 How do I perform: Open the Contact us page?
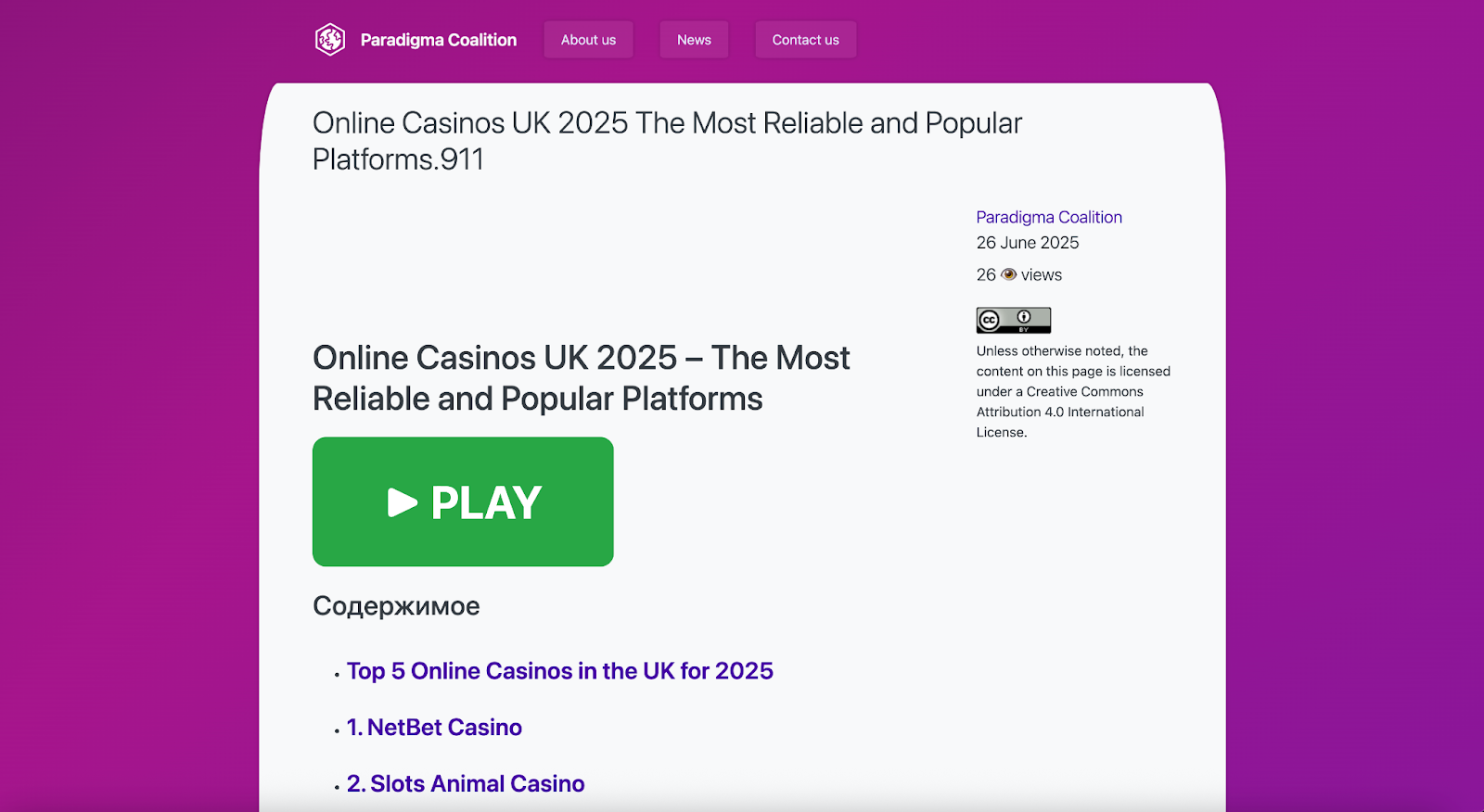(805, 40)
